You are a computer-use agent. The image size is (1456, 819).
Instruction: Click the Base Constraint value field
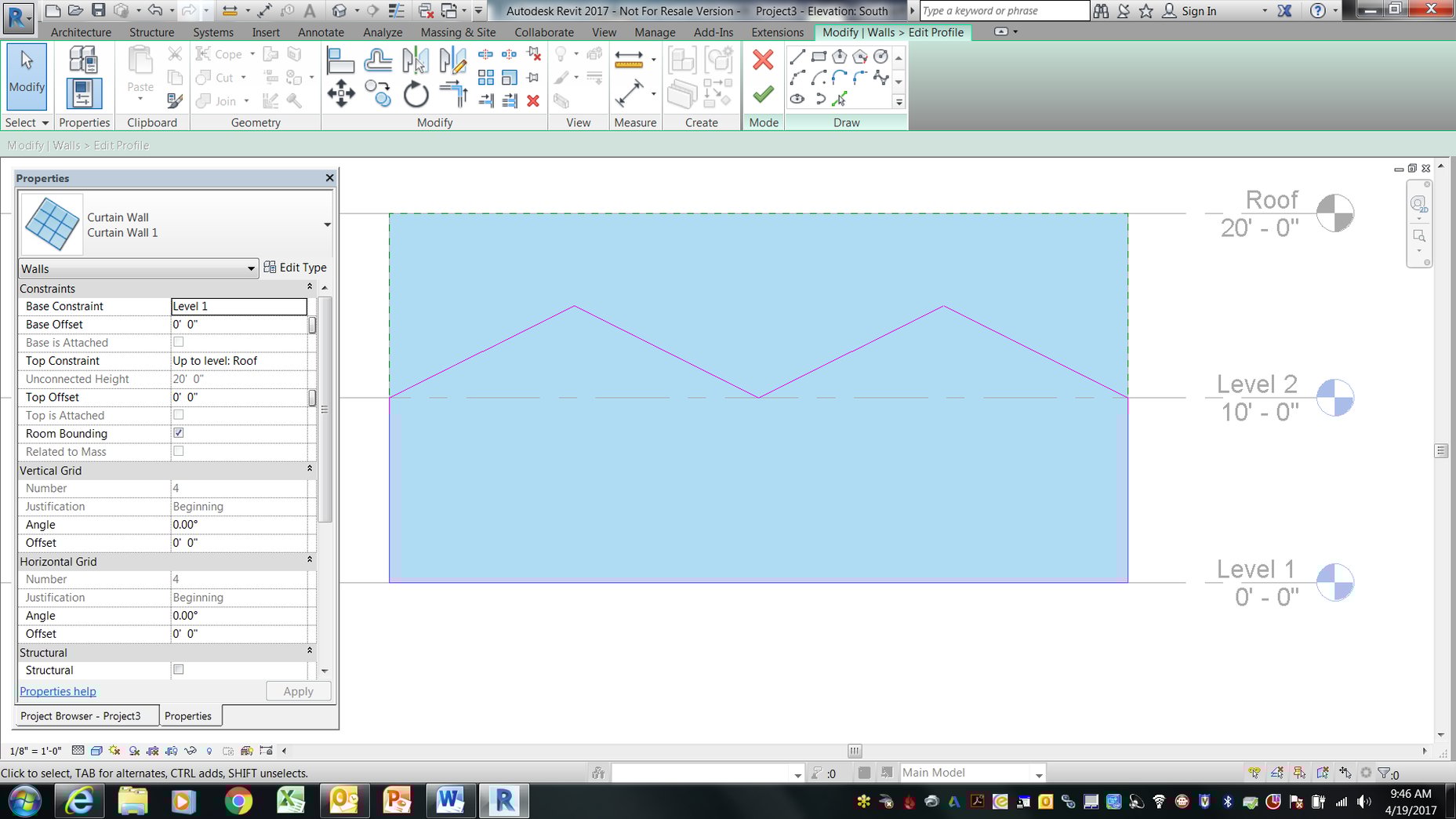(239, 306)
